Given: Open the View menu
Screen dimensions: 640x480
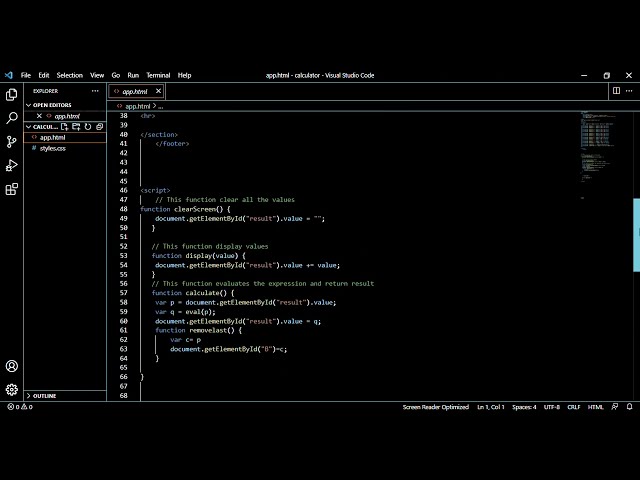Looking at the screenshot, I should point(97,75).
